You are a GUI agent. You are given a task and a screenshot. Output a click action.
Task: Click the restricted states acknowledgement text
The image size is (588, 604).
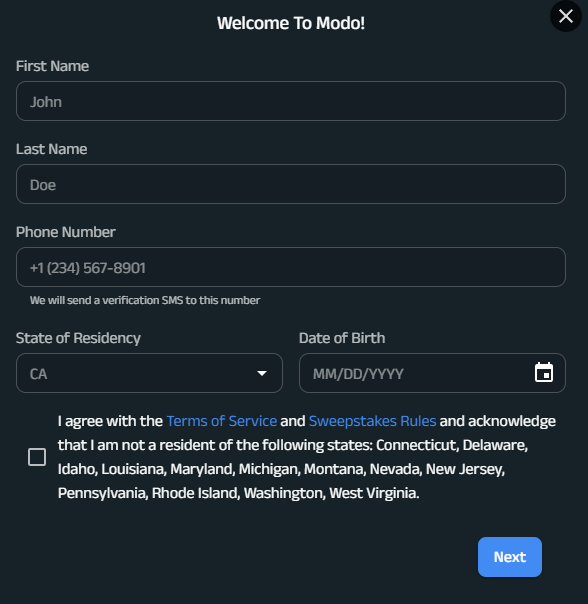[307, 457]
